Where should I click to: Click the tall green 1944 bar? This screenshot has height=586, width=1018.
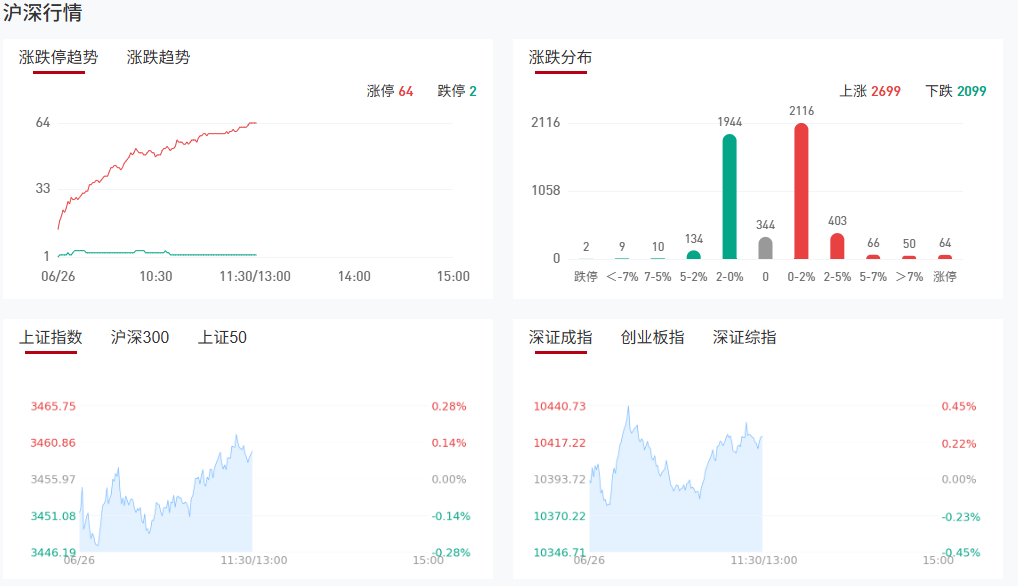730,196
